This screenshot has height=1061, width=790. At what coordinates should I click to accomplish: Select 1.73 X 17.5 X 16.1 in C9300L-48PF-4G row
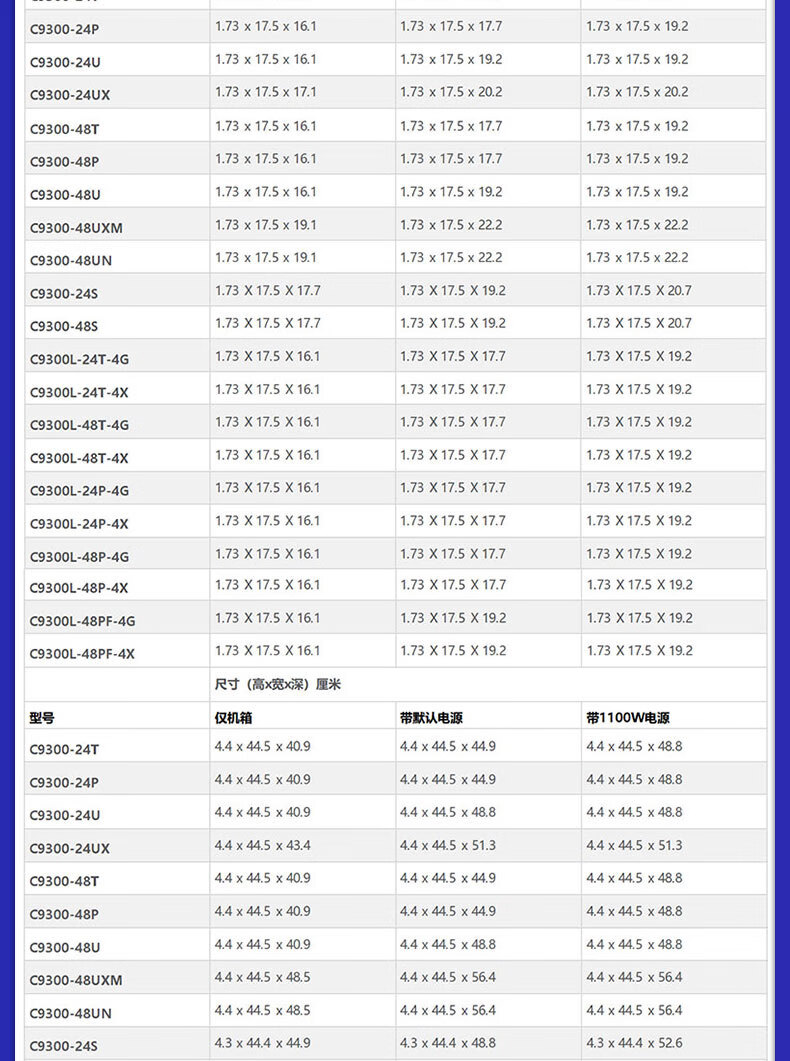[268, 618]
